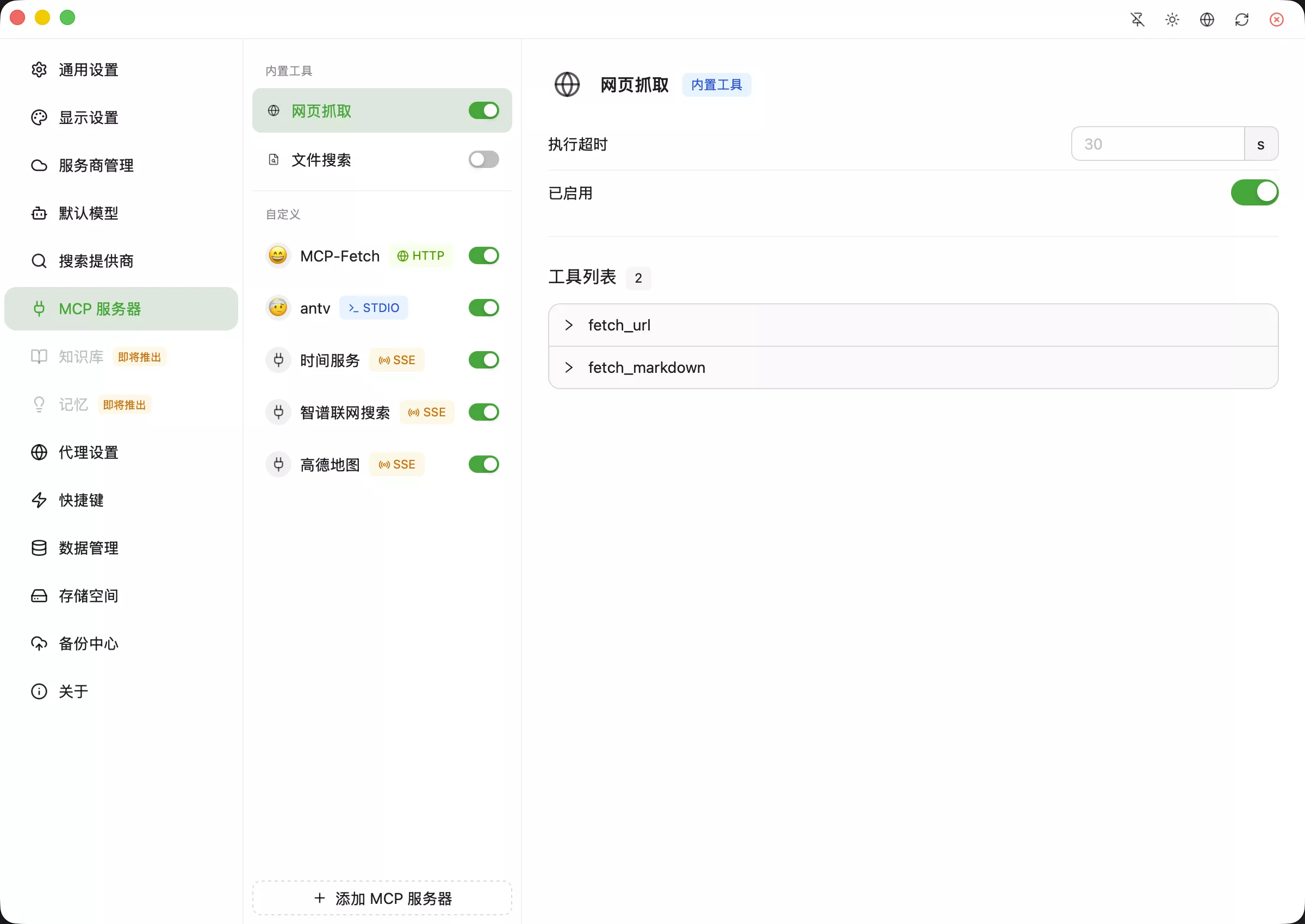
Task: Open 显示设置 from the sidebar
Action: coord(88,117)
